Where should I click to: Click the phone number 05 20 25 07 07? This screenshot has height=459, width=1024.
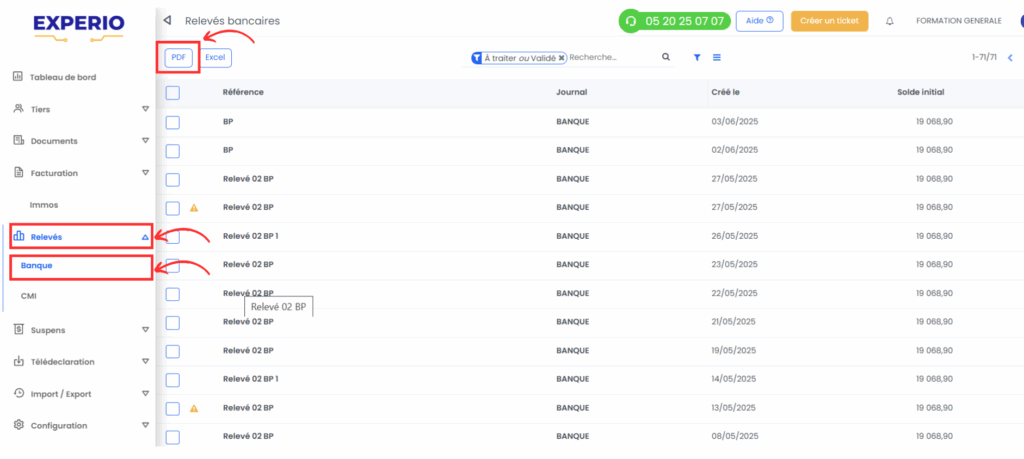[684, 21]
